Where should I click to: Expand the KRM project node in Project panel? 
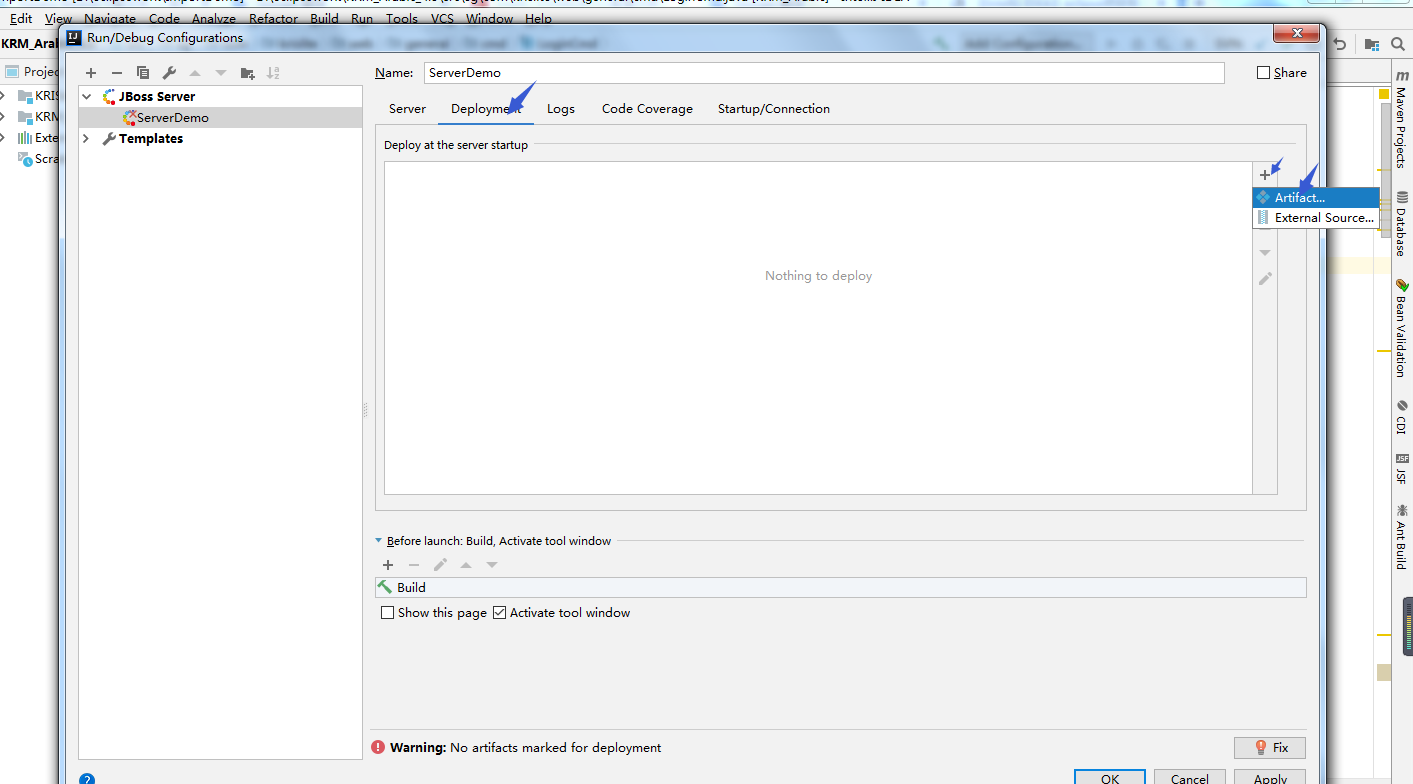click(3, 117)
